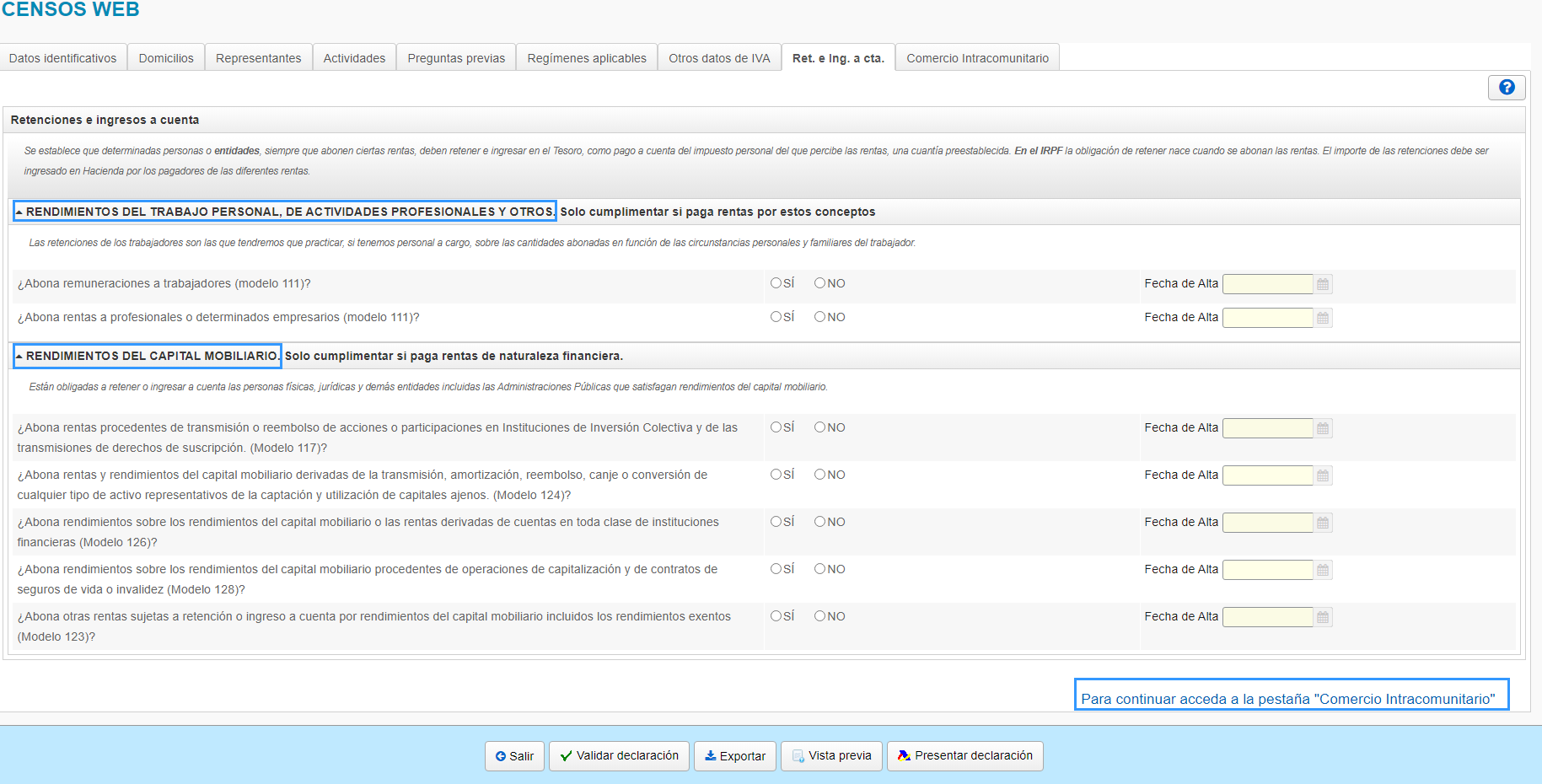
Task: Select NO for rentas a profesionales
Action: 819,317
